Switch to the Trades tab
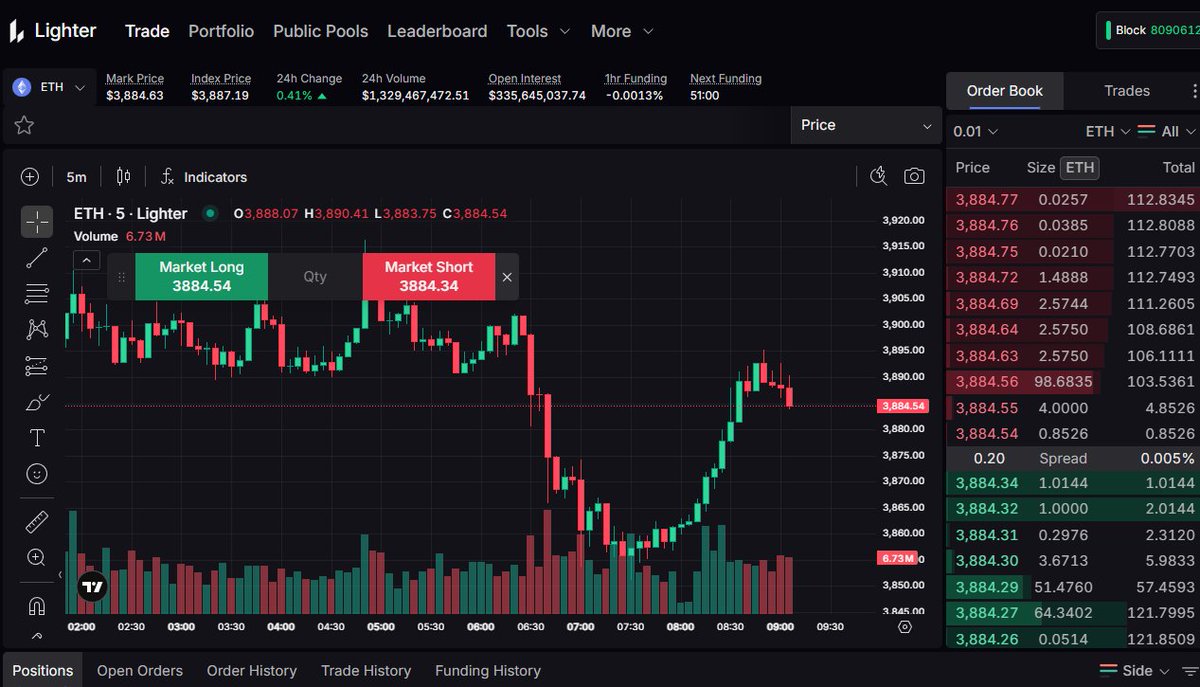The width and height of the screenshot is (1200, 687). pos(1128,90)
